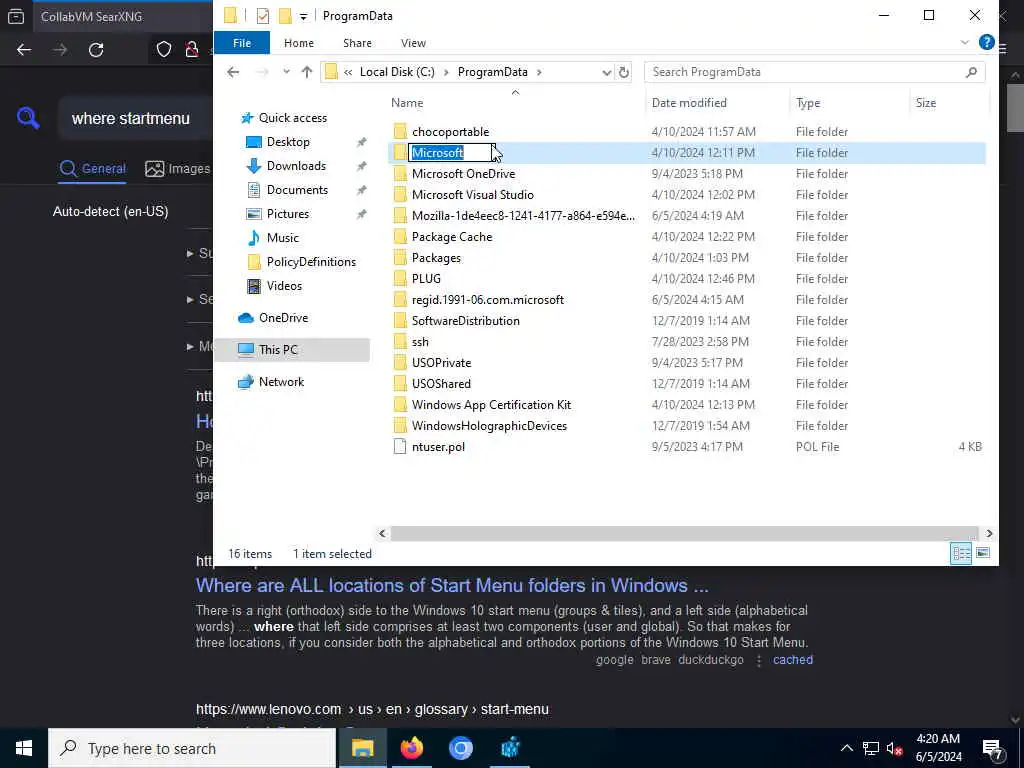This screenshot has width=1024, height=768.
Task: Click the SearXNG magnifier search icon
Action: pyautogui.click(x=28, y=118)
